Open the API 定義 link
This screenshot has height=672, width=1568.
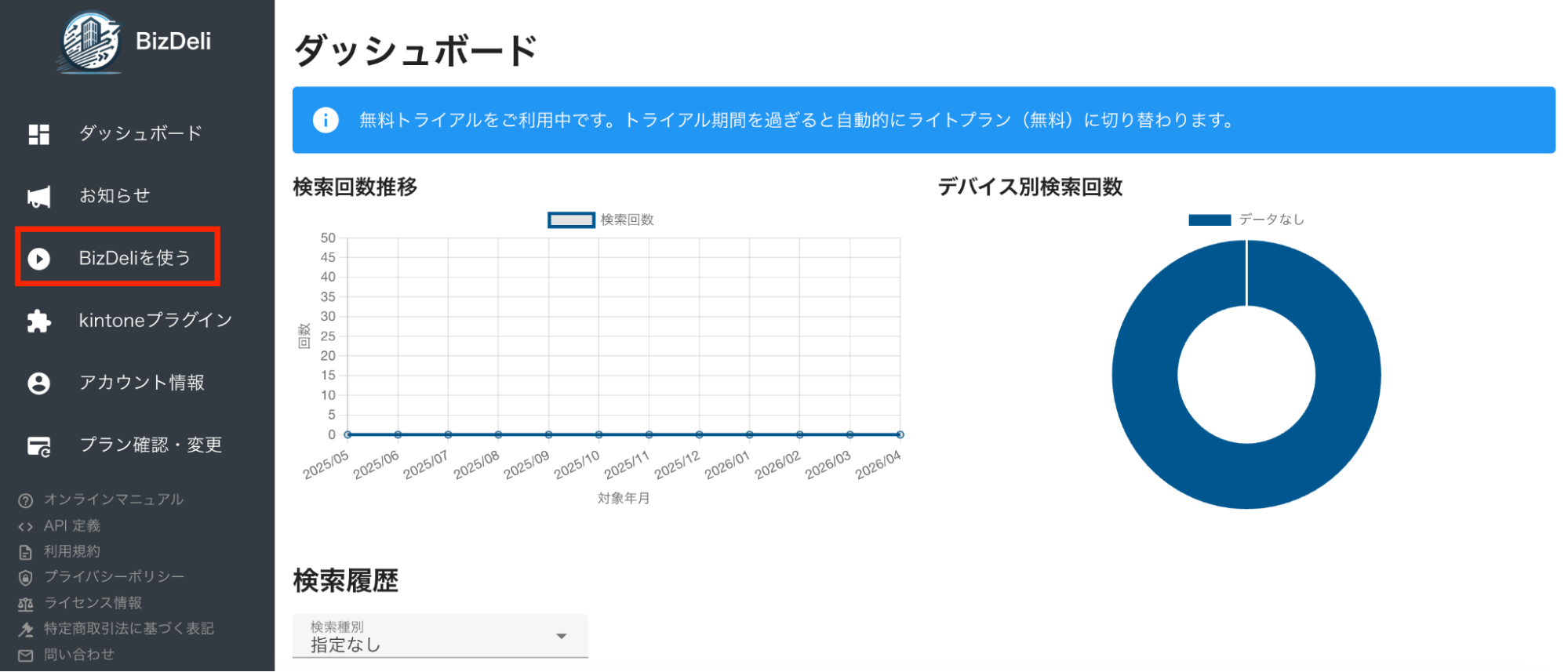click(71, 525)
